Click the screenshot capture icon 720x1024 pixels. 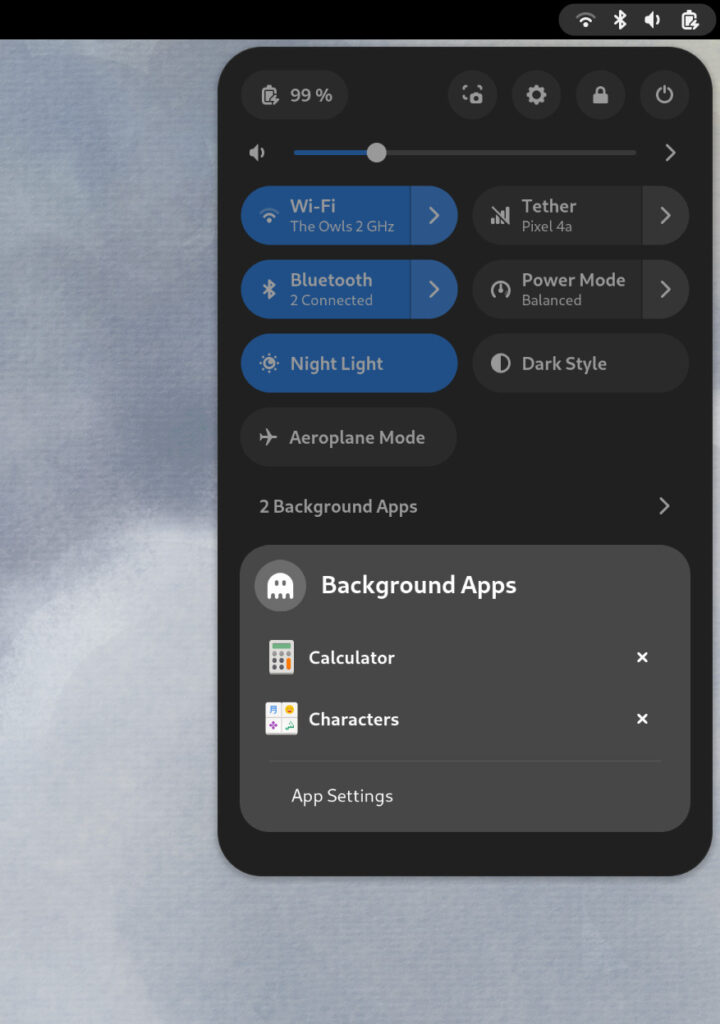click(473, 95)
